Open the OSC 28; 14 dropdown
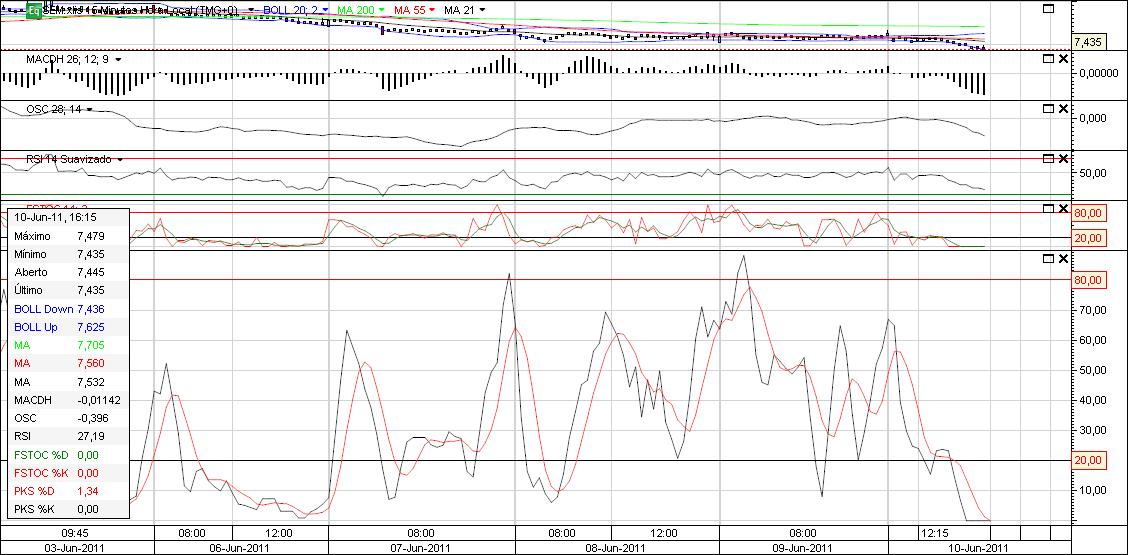This screenshot has width=1128, height=555. click(x=90, y=109)
